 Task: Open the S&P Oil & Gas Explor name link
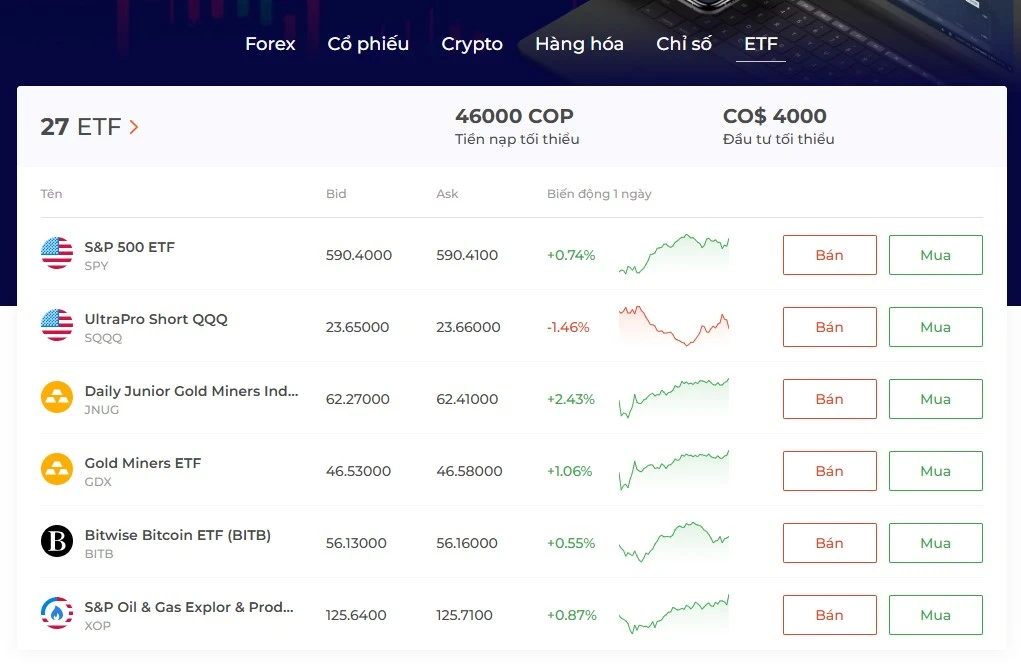[x=189, y=607]
